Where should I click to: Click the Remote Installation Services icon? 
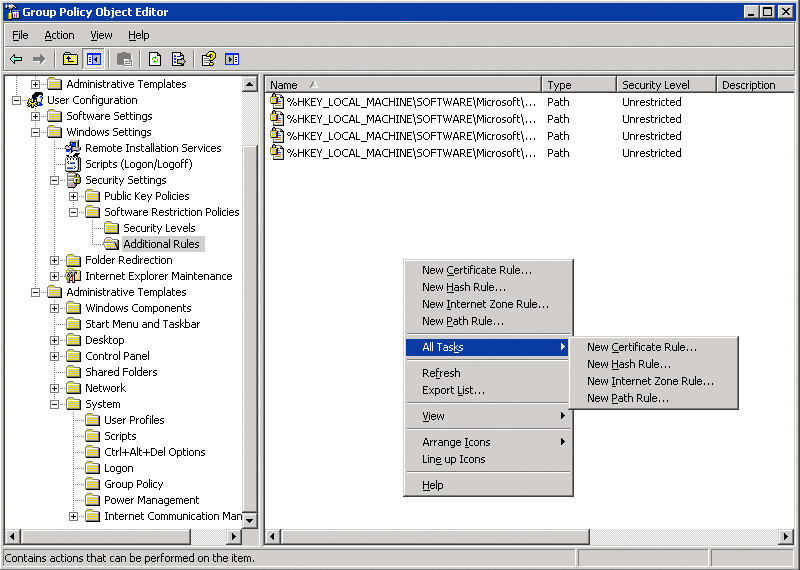coord(73,148)
